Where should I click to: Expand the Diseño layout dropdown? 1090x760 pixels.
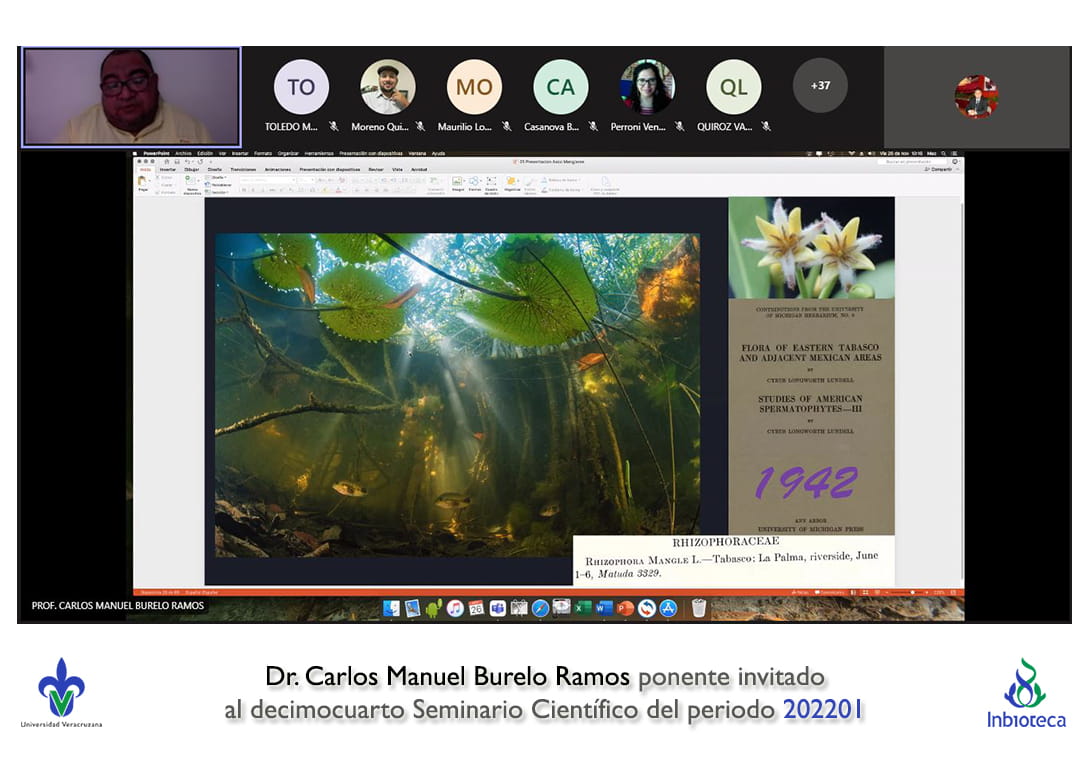[217, 177]
